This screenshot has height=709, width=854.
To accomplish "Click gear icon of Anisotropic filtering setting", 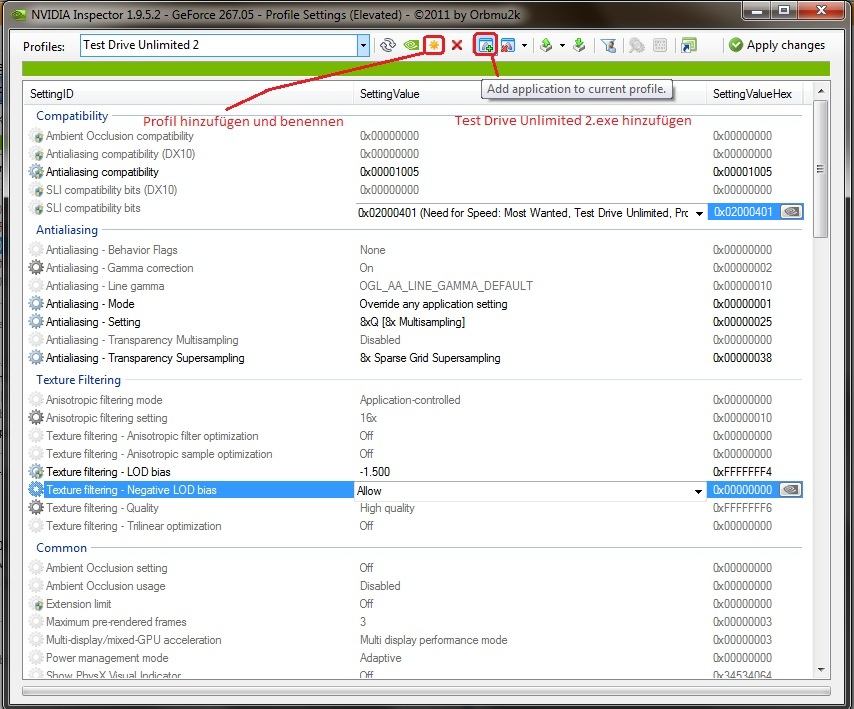I will 36,418.
